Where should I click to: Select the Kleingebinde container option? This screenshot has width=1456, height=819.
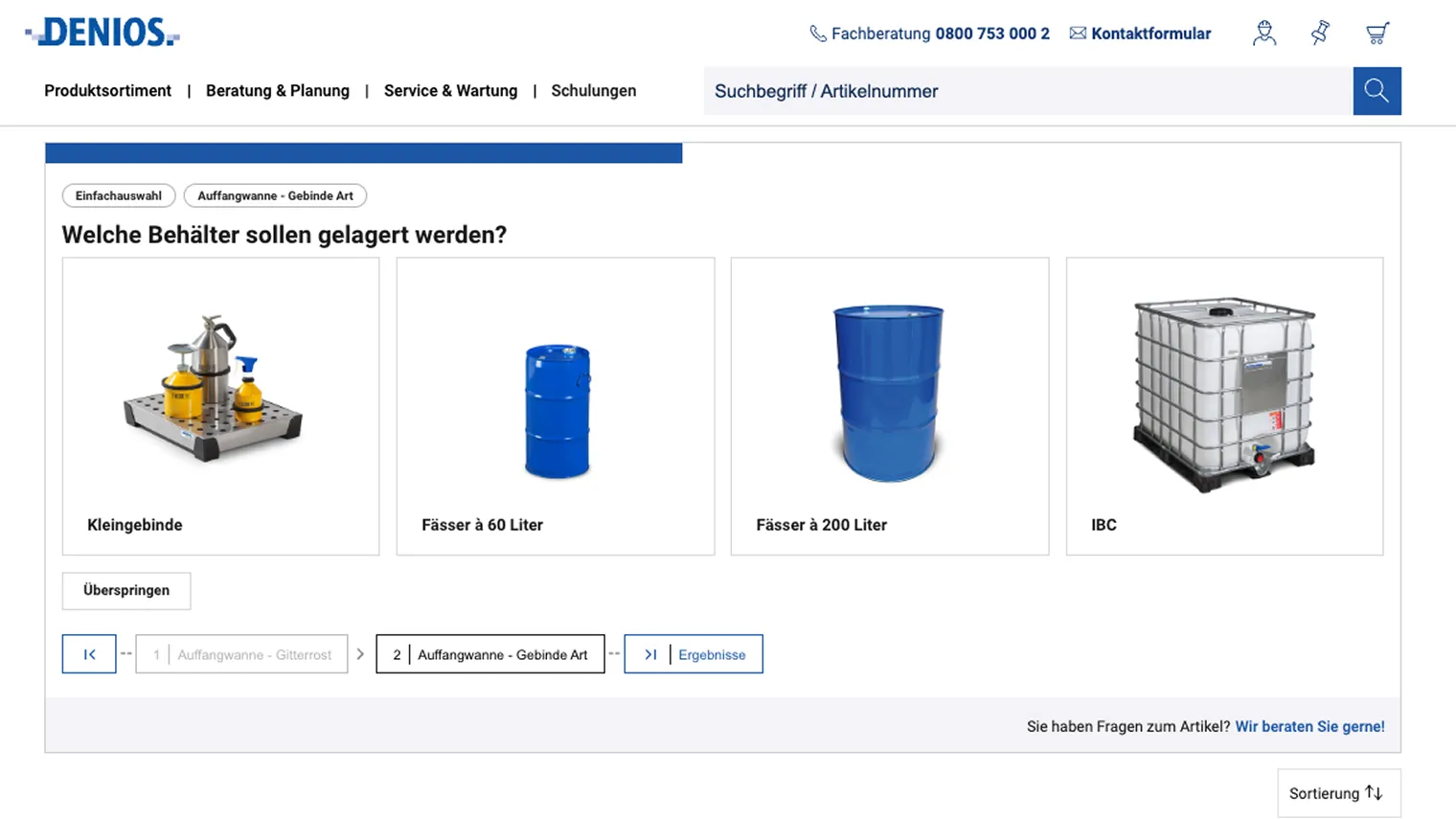pos(220,405)
